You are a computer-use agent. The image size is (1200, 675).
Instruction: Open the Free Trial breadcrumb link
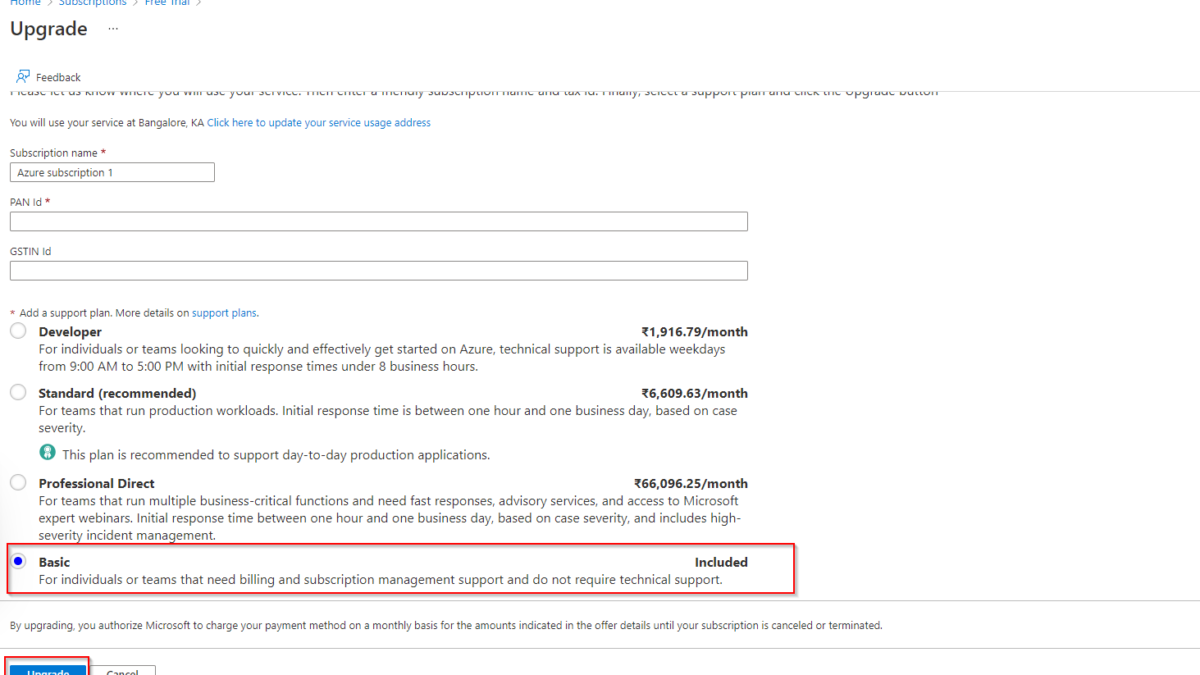pyautogui.click(x=167, y=3)
